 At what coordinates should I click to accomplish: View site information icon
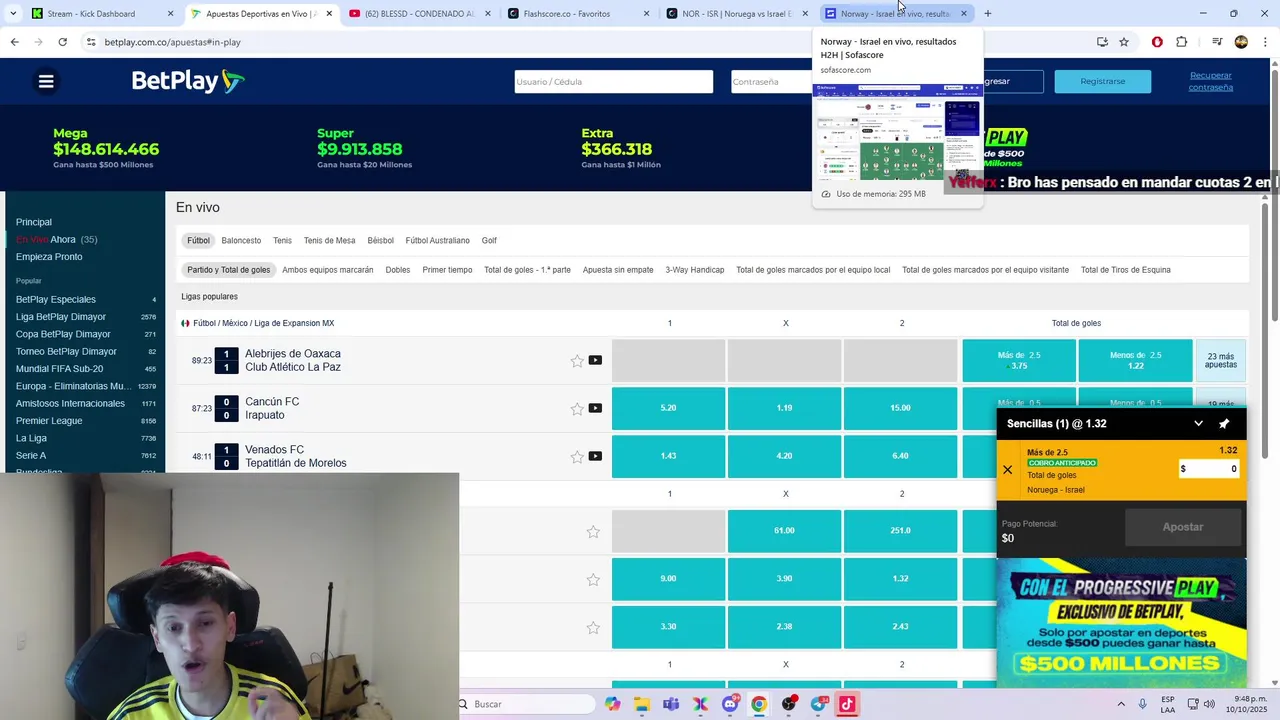click(91, 42)
